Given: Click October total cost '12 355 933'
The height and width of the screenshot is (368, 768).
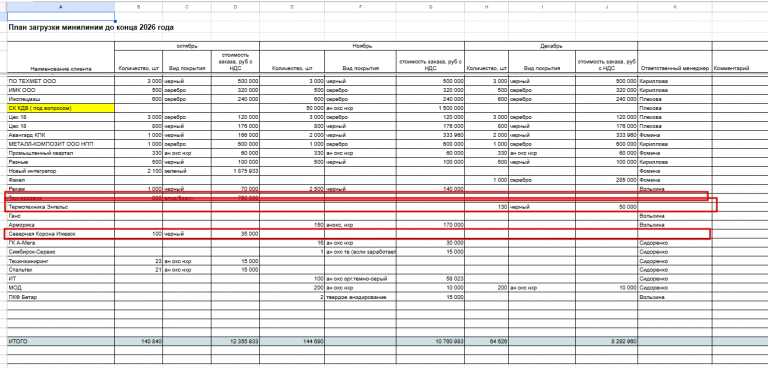Looking at the screenshot, I should pos(235,341).
